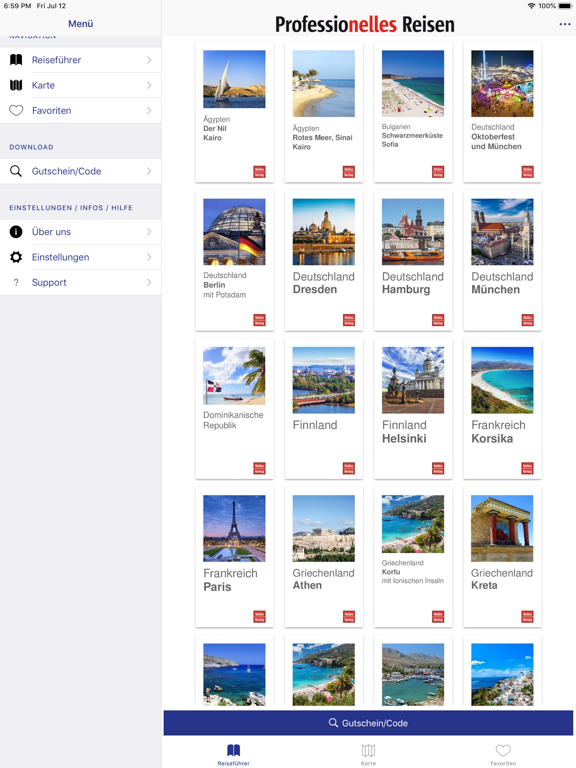Open Favoriten from the menu list

click(x=80, y=111)
